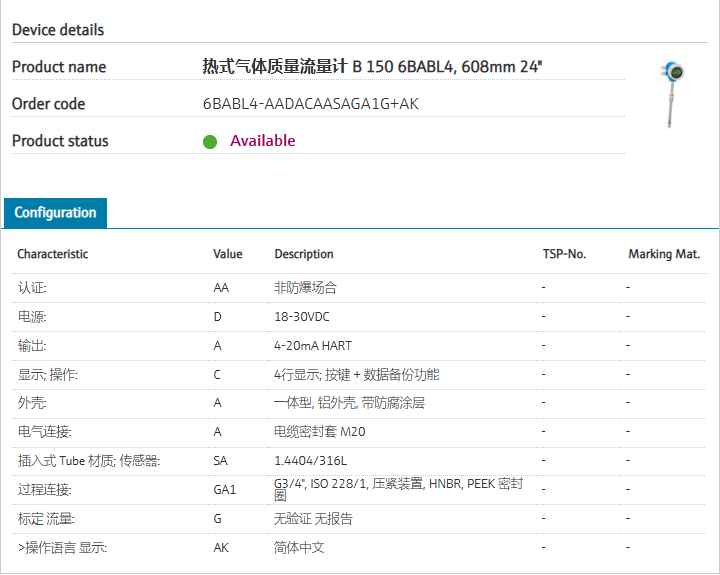Select the 18-30VDC power supply description
720x575 pixels.
[302, 317]
